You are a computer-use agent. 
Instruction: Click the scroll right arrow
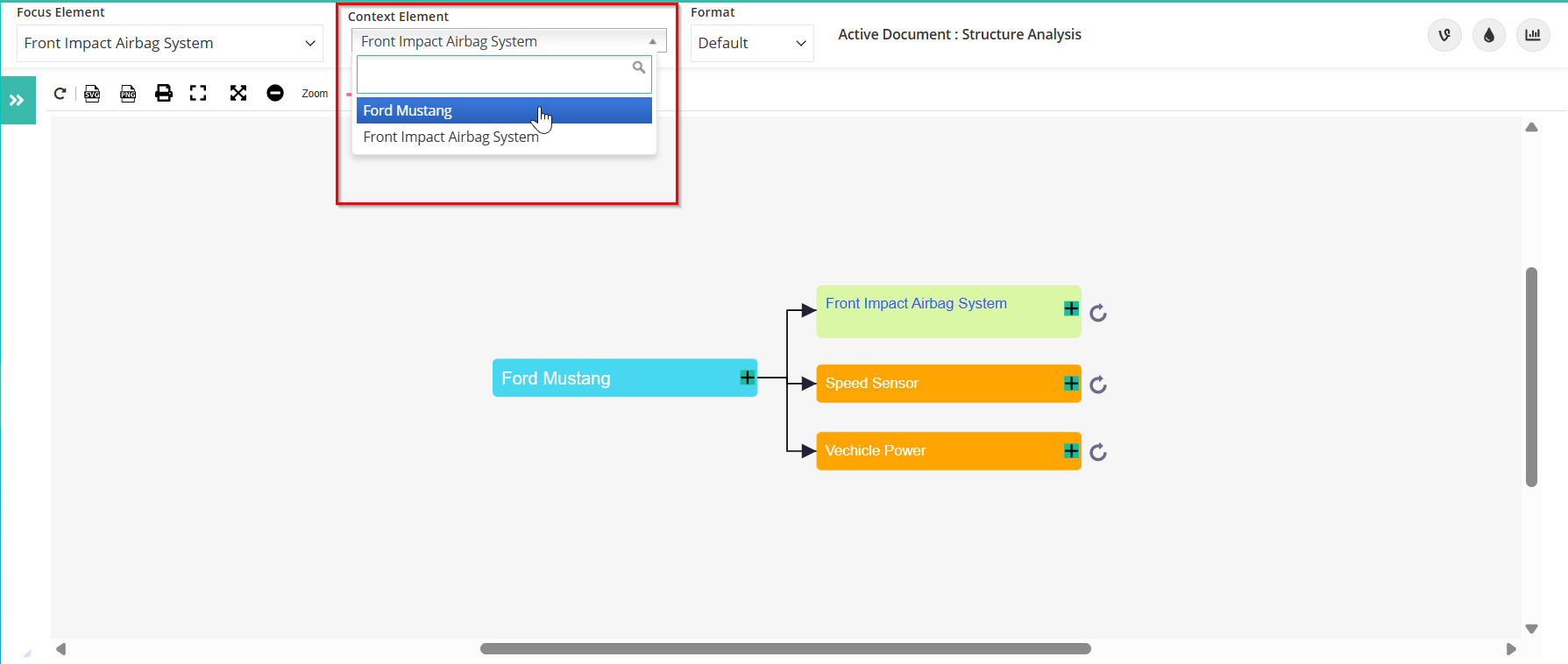[x=1511, y=649]
